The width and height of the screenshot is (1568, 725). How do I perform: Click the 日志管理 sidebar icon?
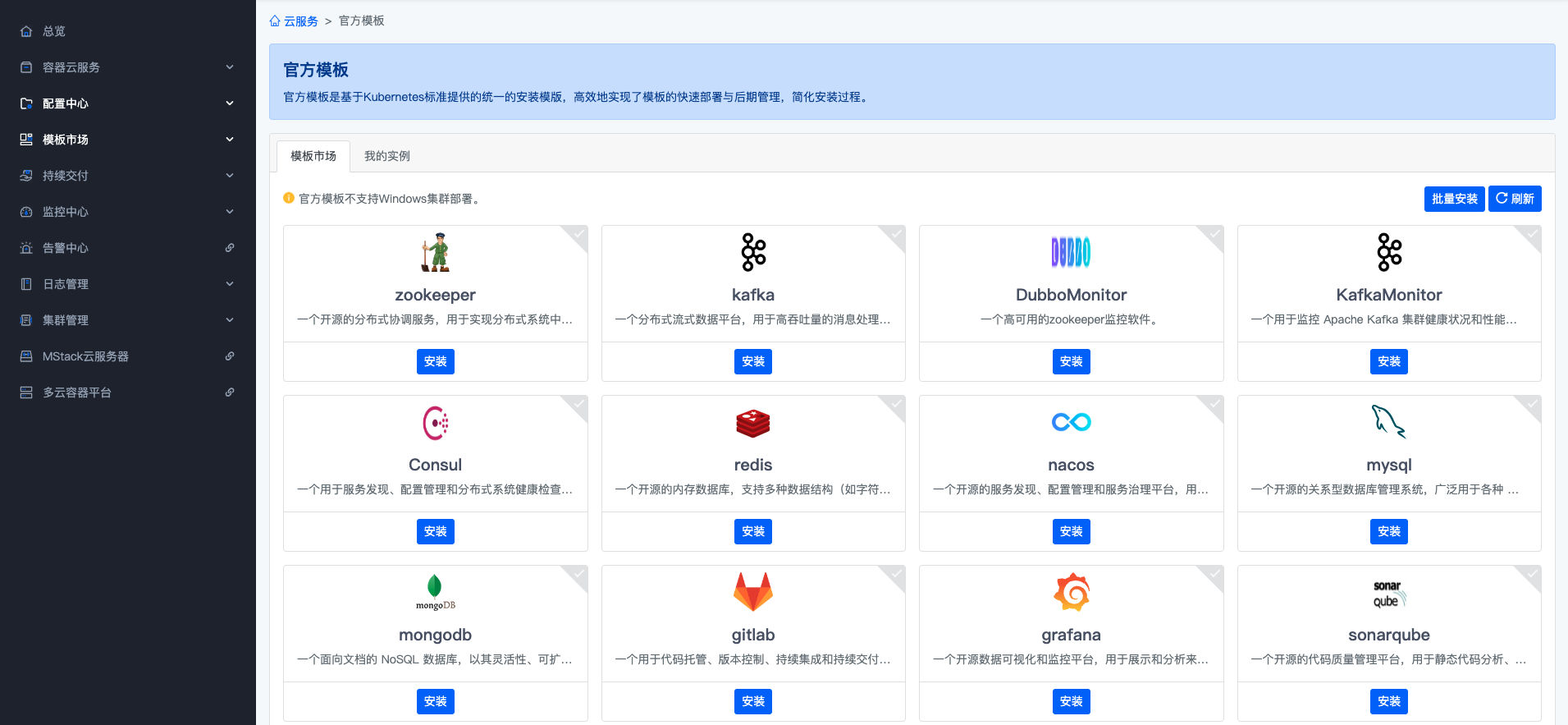(26, 284)
